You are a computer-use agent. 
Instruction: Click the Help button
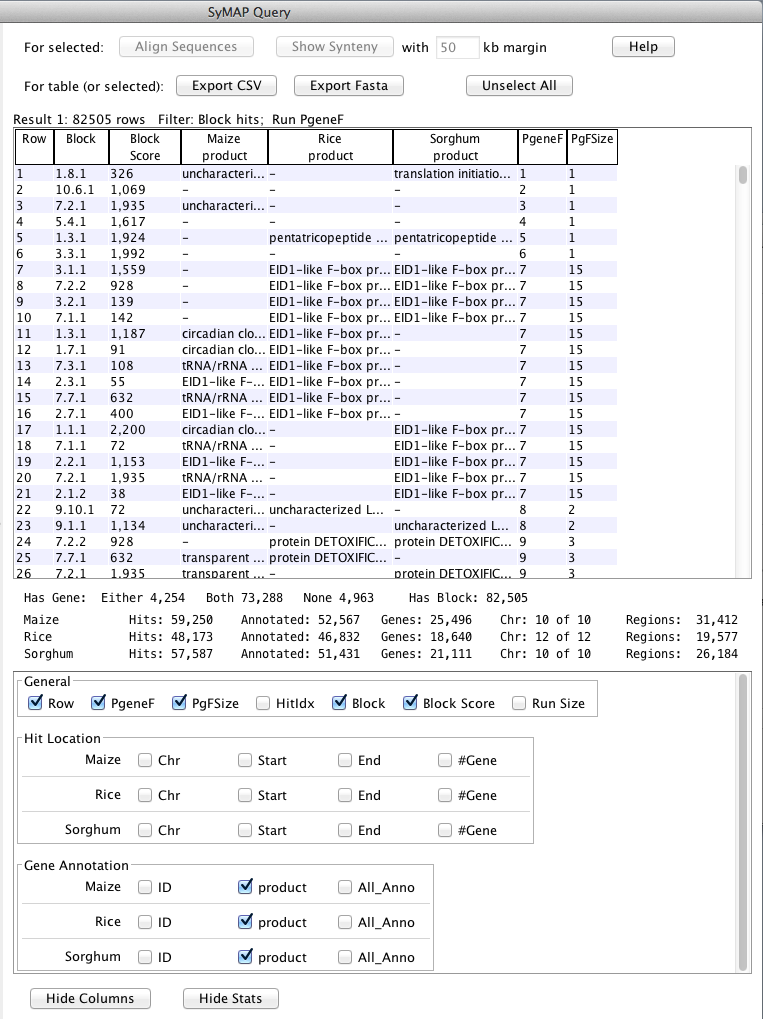(x=643, y=47)
